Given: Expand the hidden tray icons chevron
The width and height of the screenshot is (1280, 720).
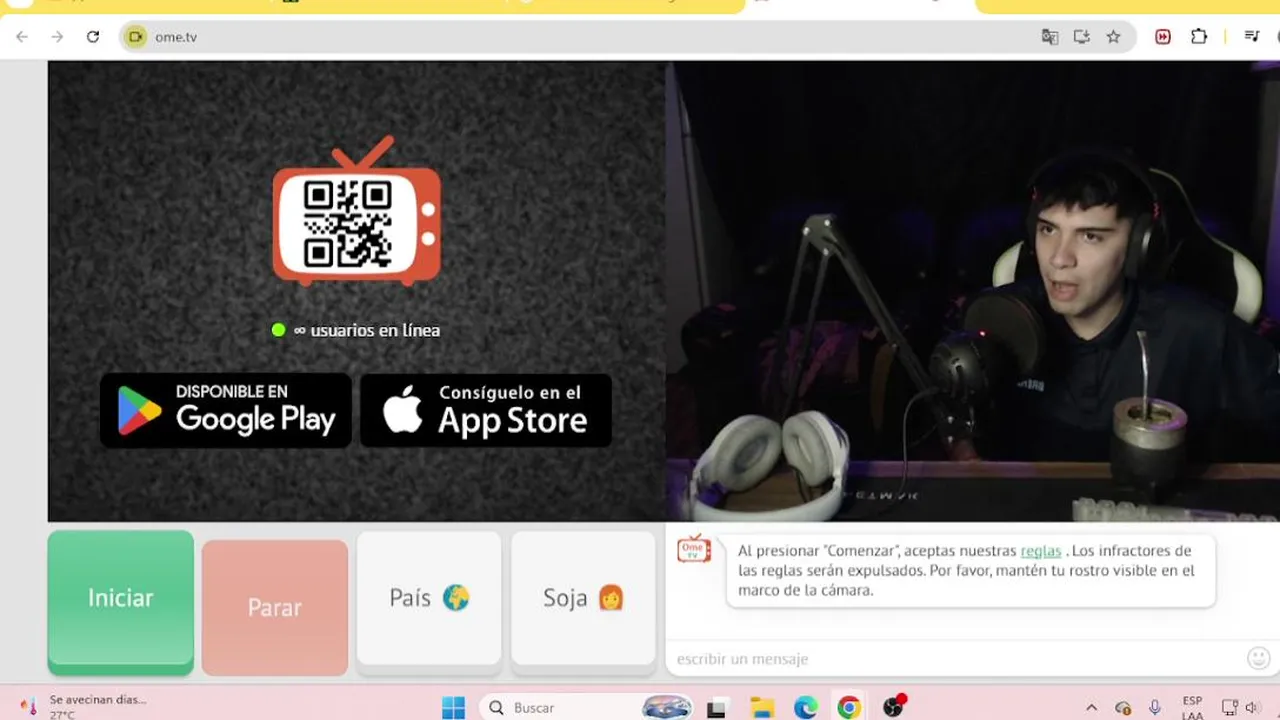Looking at the screenshot, I should [1091, 708].
